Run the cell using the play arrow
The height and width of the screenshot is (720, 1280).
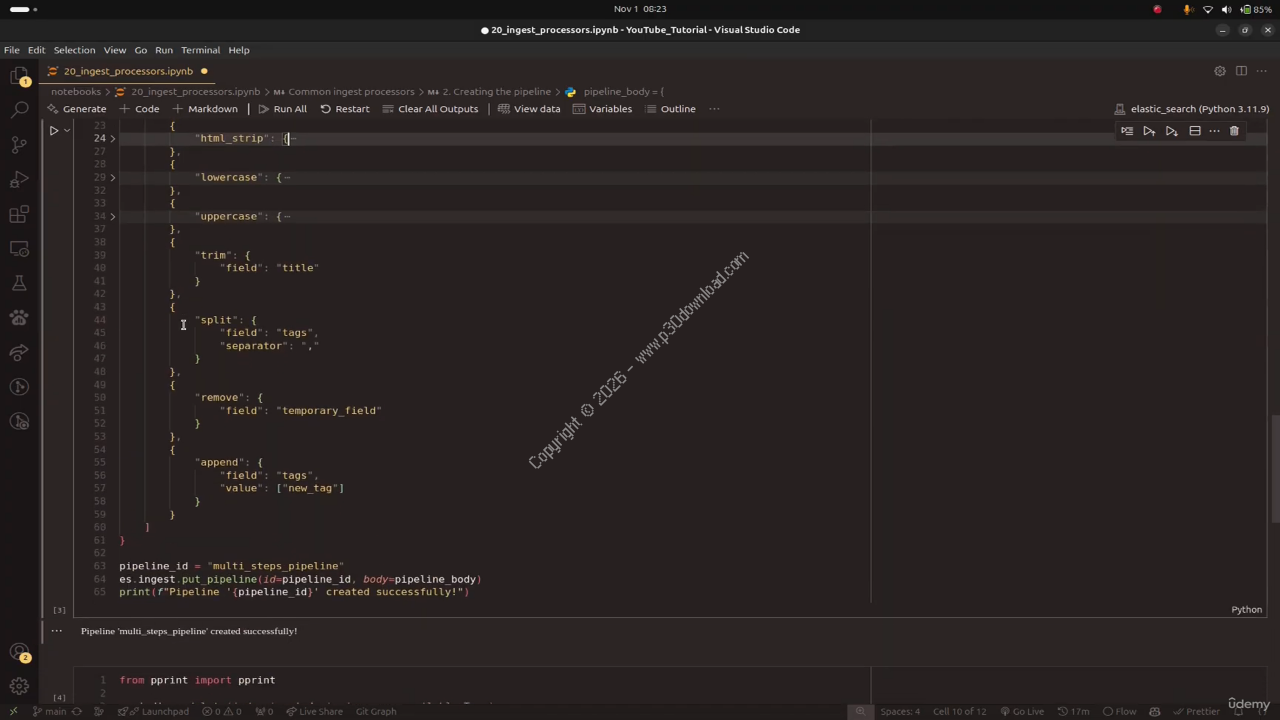(54, 130)
